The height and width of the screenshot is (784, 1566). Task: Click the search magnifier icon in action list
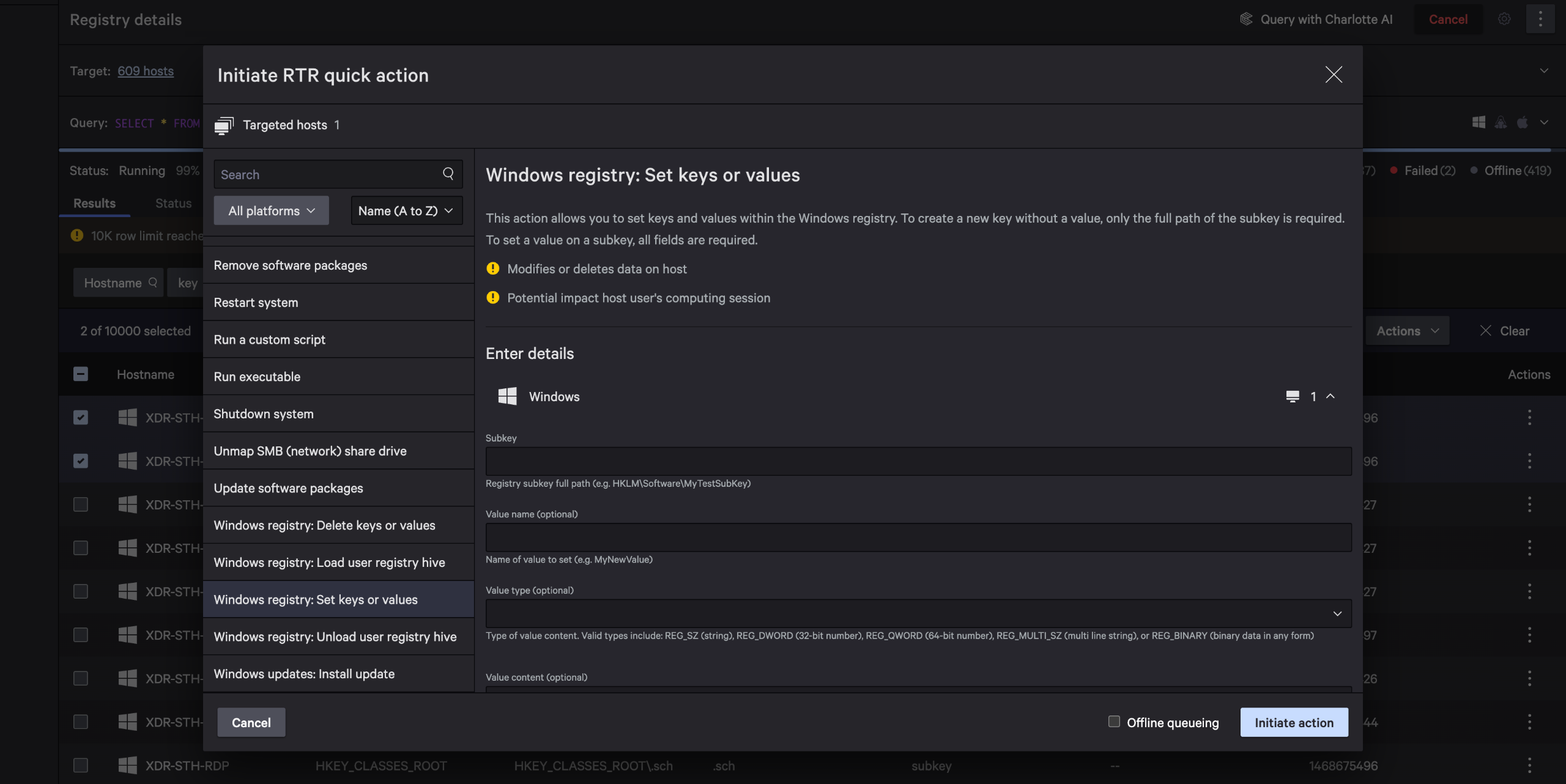(x=448, y=174)
